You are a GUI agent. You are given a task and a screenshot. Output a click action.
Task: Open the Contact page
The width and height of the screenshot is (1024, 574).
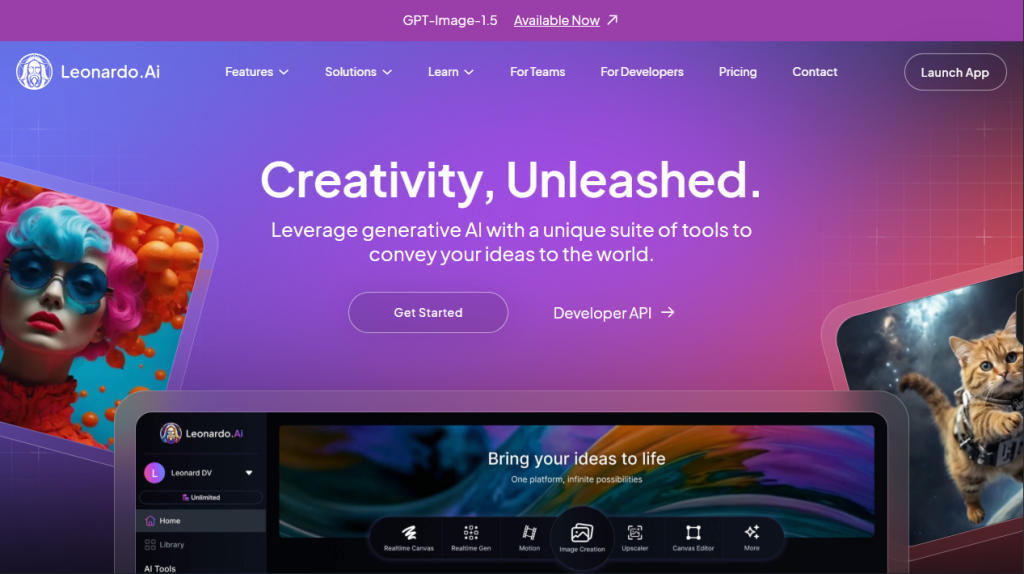(814, 72)
